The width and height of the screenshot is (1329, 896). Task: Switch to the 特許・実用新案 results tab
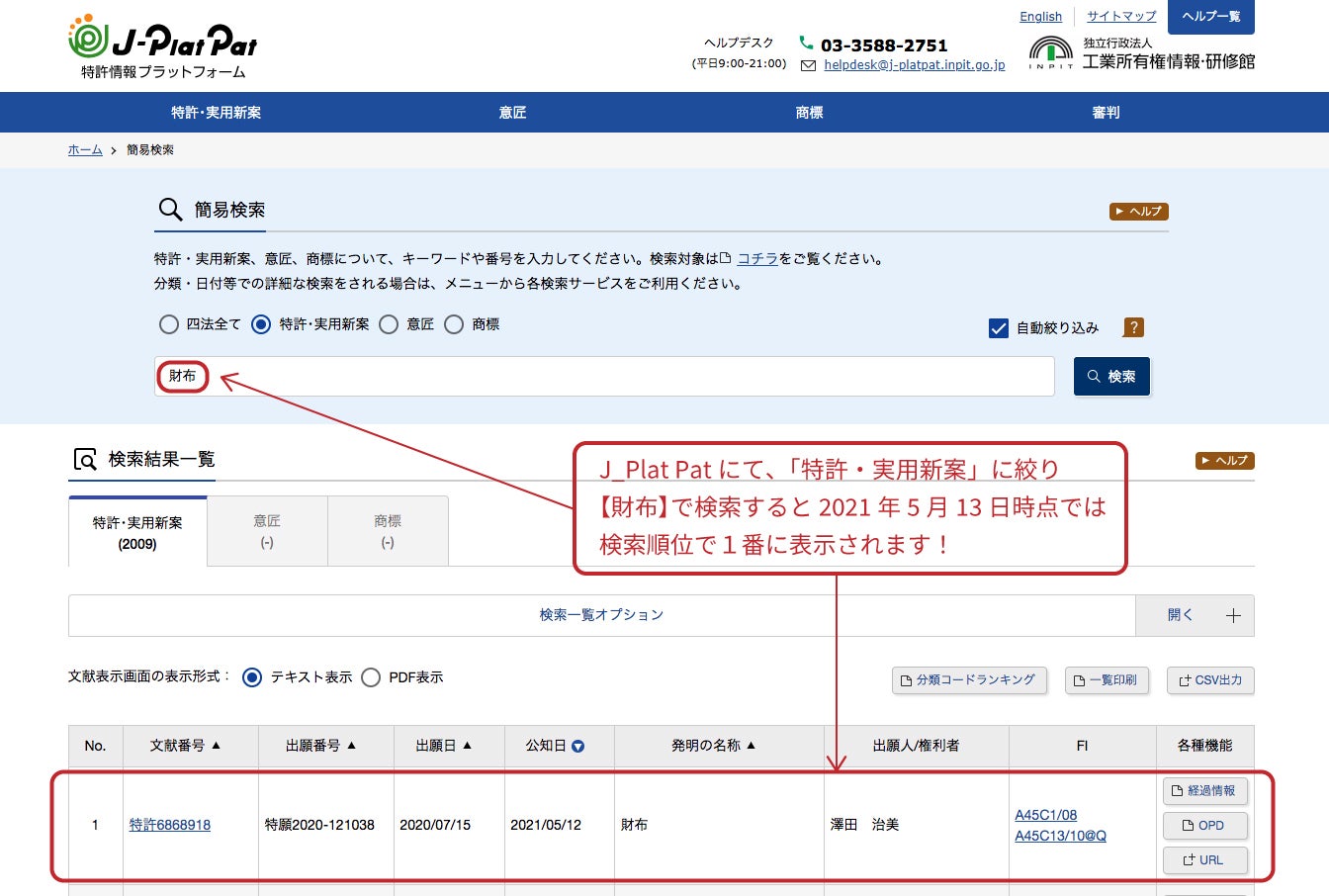click(x=137, y=532)
